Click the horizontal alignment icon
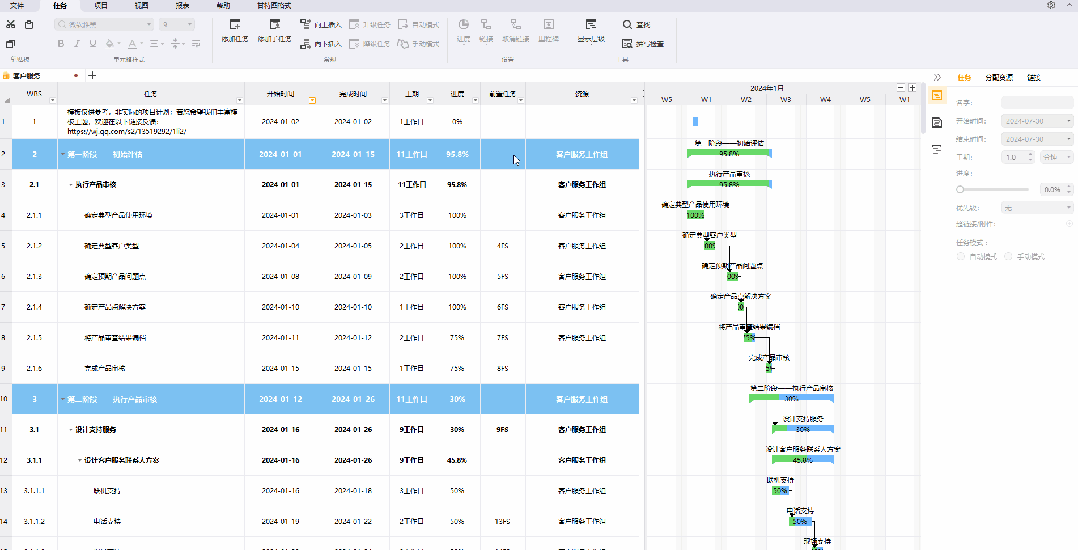1078x550 pixels. (153, 44)
